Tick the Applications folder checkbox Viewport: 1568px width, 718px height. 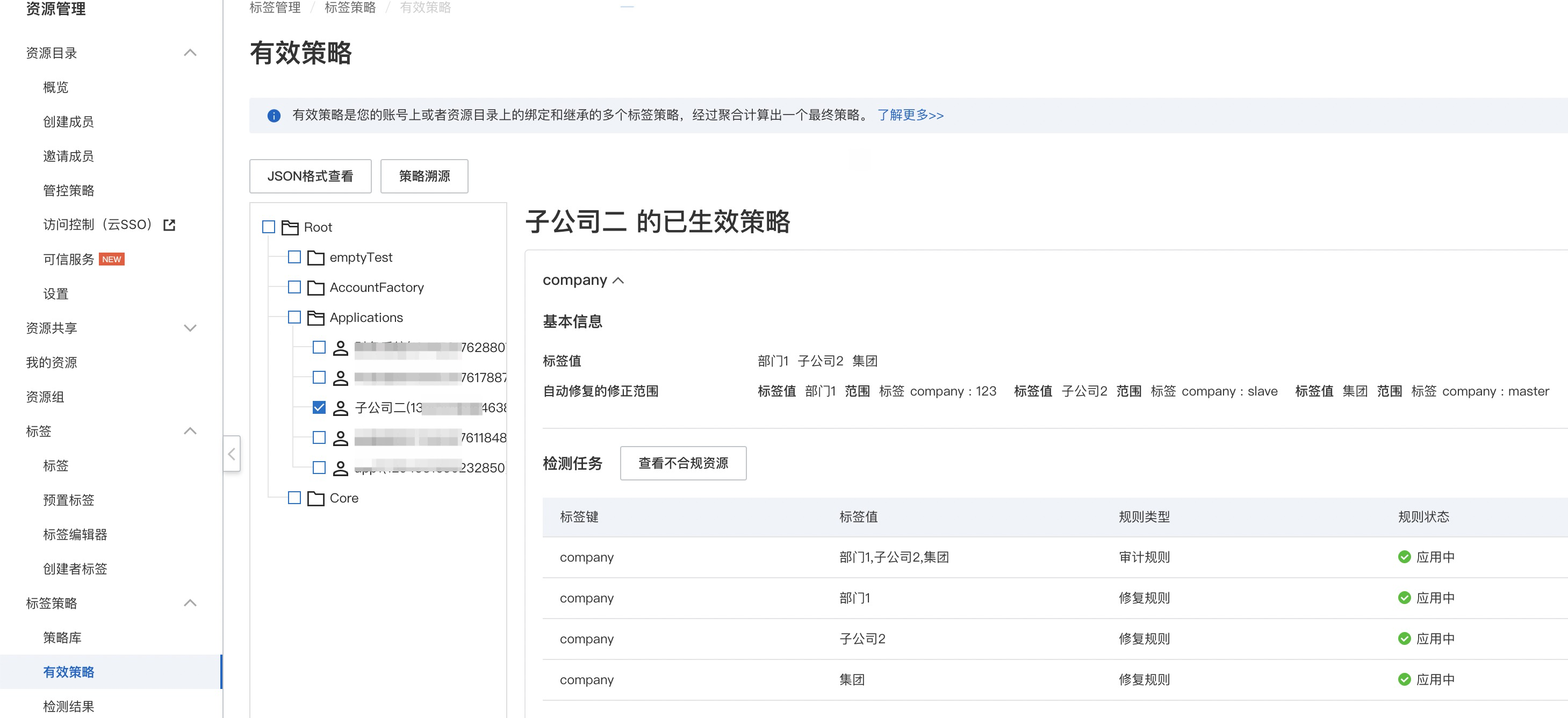pyautogui.click(x=294, y=317)
